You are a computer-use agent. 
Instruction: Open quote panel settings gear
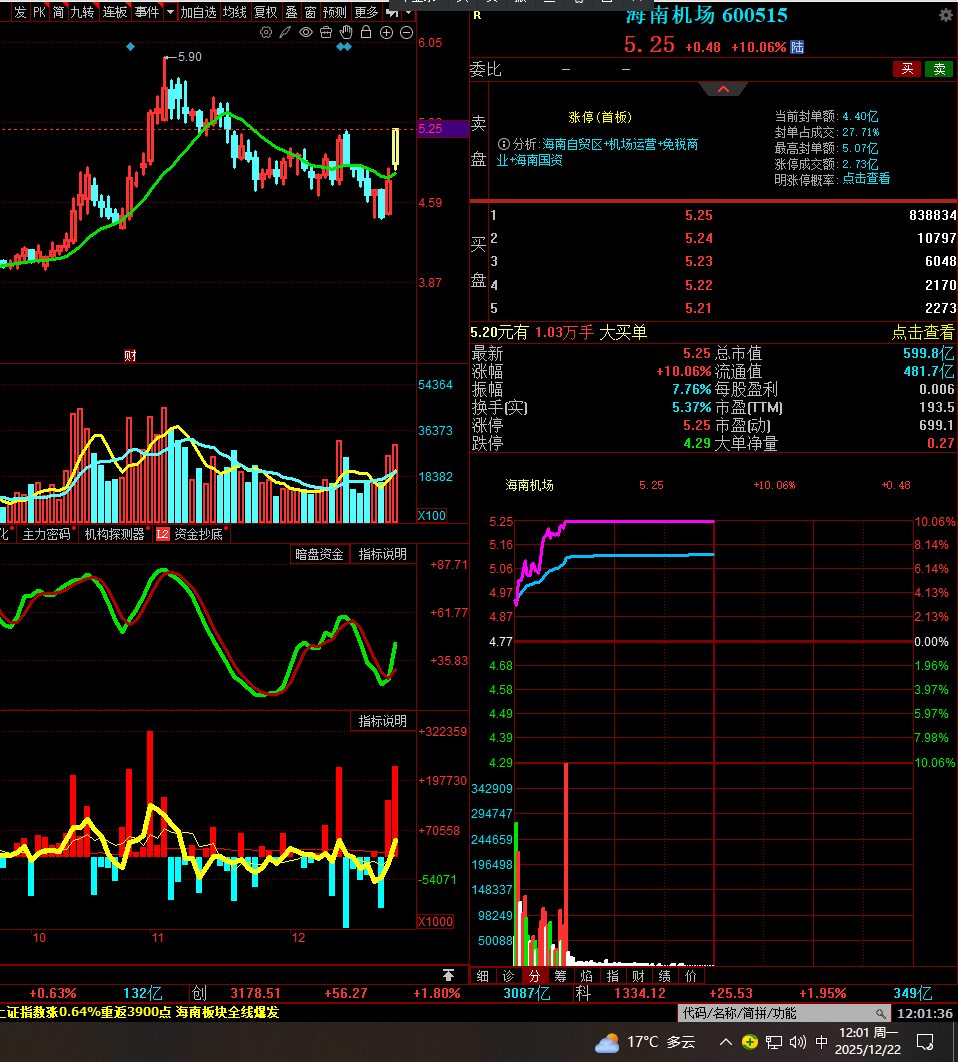pyautogui.click(x=946, y=15)
